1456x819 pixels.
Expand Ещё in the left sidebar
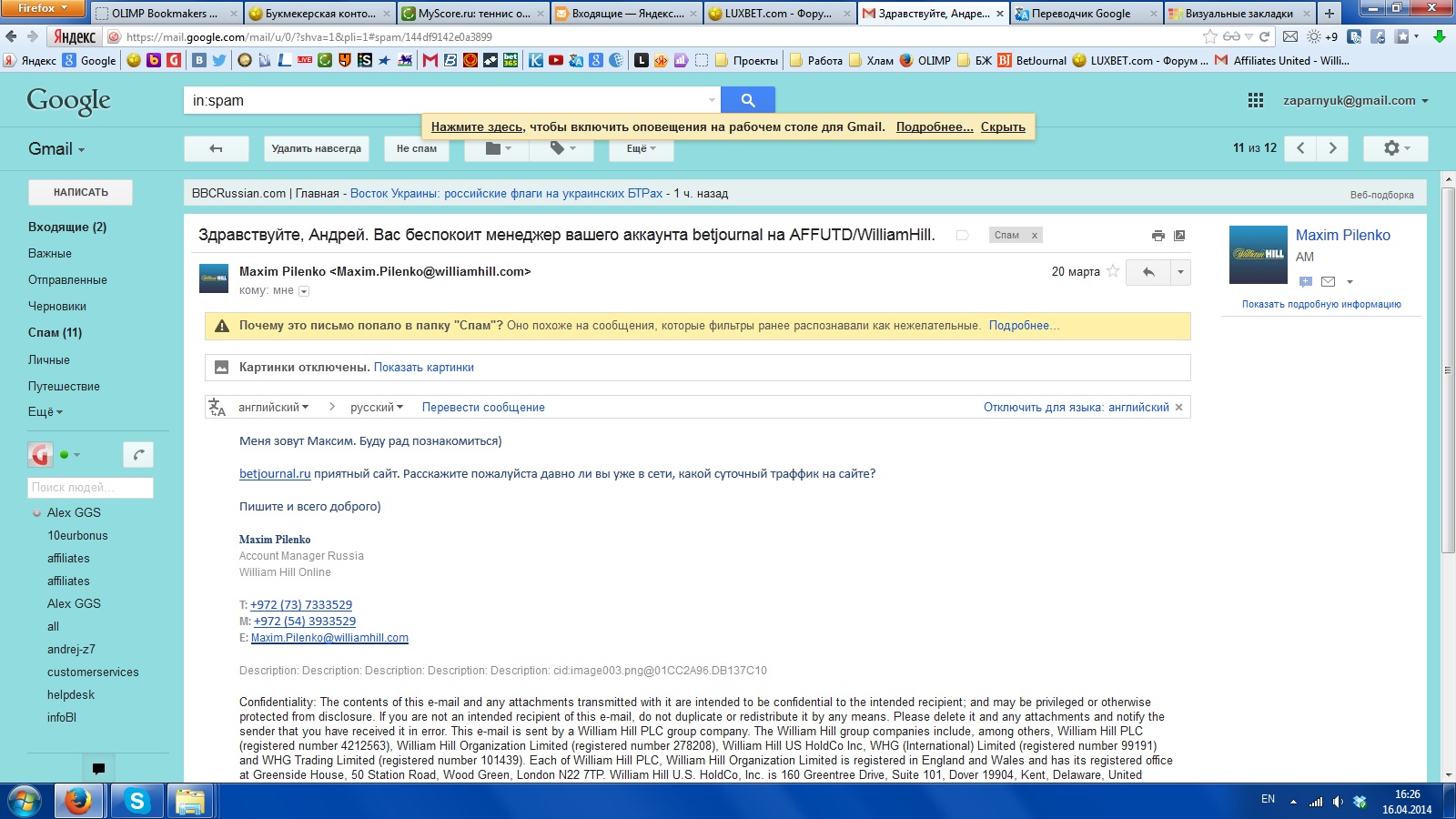45,412
